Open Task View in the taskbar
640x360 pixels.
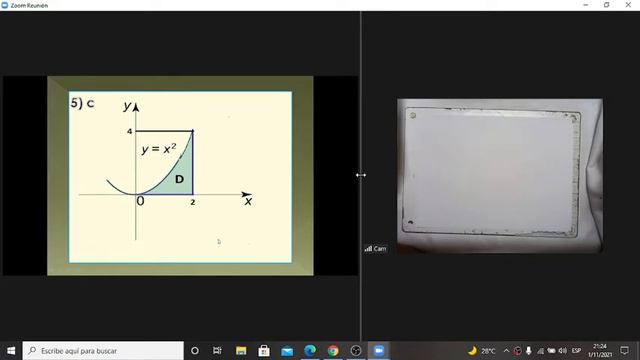pos(217,351)
